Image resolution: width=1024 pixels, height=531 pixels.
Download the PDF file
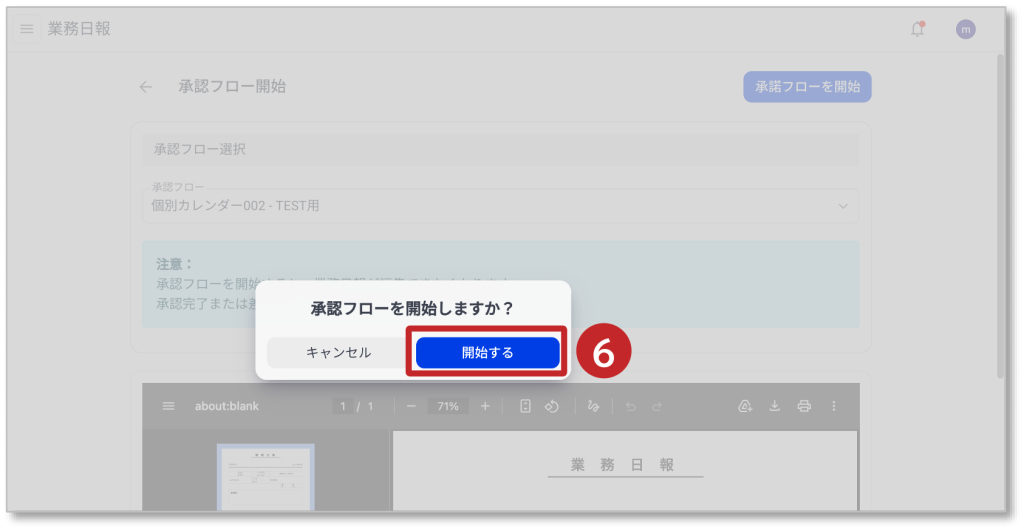coord(774,406)
